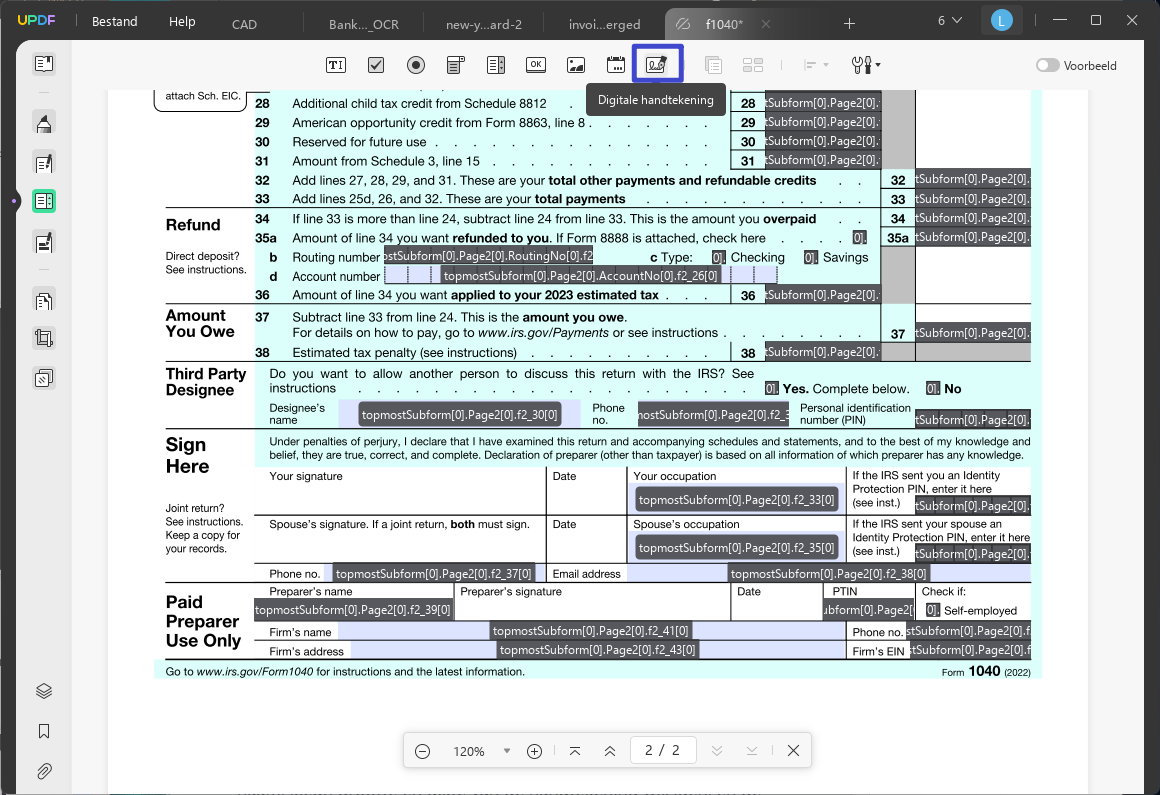Select the Radio Button form tool

[416, 65]
